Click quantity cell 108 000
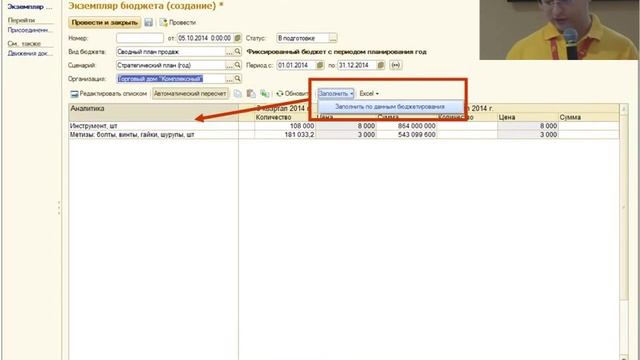Screen dimensions: 640x360 click(285, 126)
